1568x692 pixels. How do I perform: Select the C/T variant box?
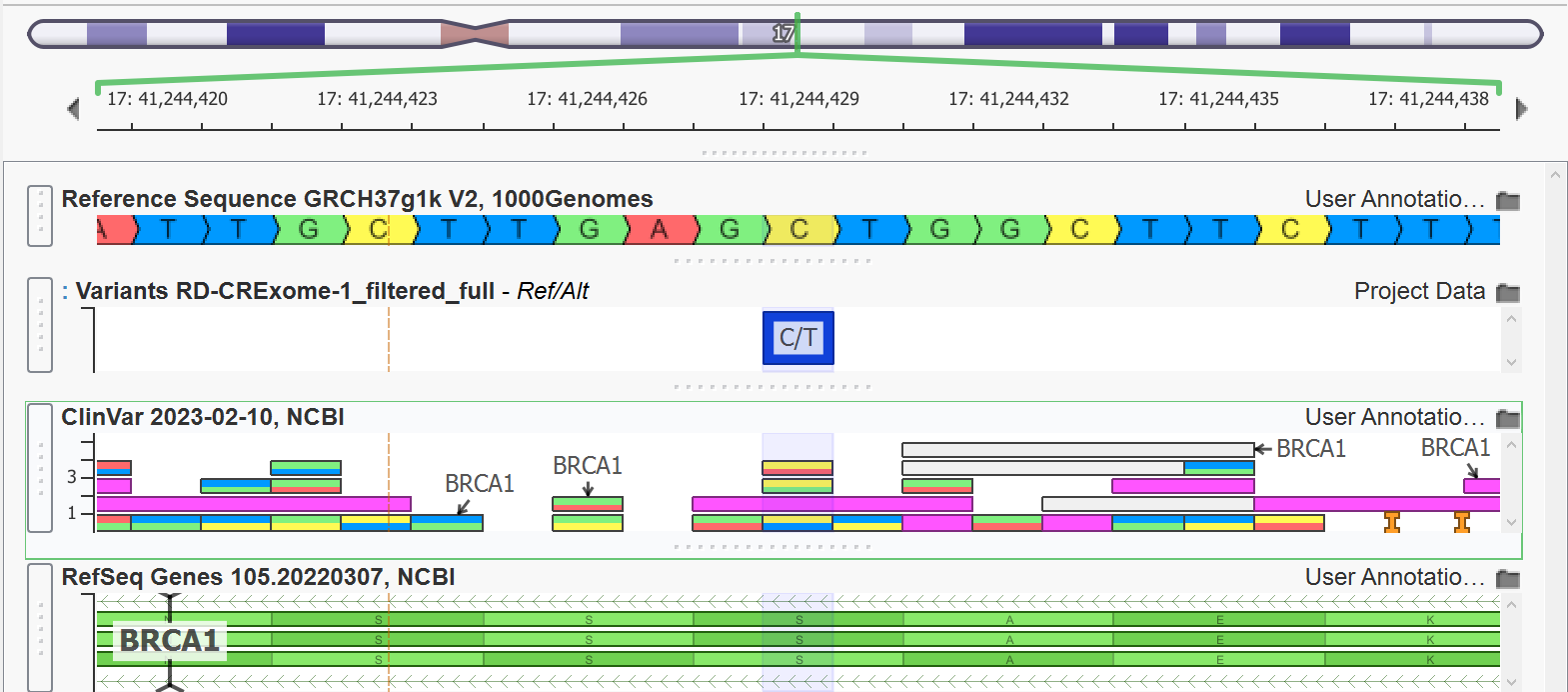click(x=797, y=338)
